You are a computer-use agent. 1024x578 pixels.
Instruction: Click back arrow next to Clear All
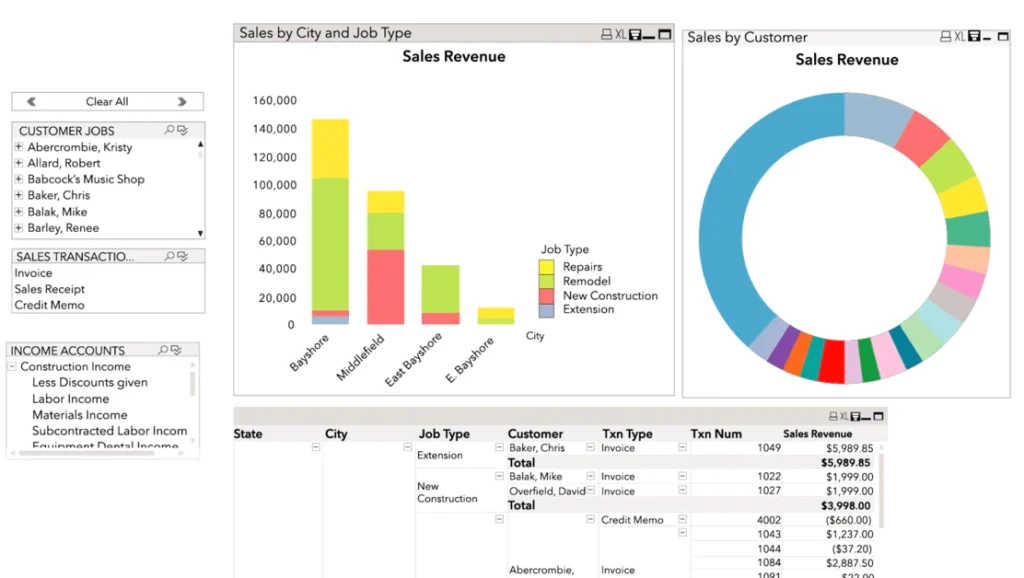point(31,101)
